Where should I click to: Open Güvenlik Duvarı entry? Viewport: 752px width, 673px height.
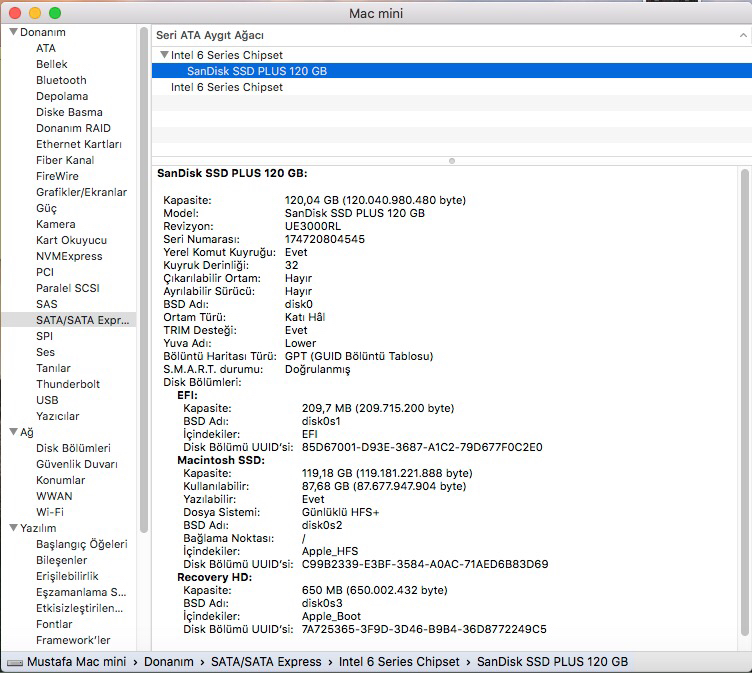pyautogui.click(x=77, y=464)
